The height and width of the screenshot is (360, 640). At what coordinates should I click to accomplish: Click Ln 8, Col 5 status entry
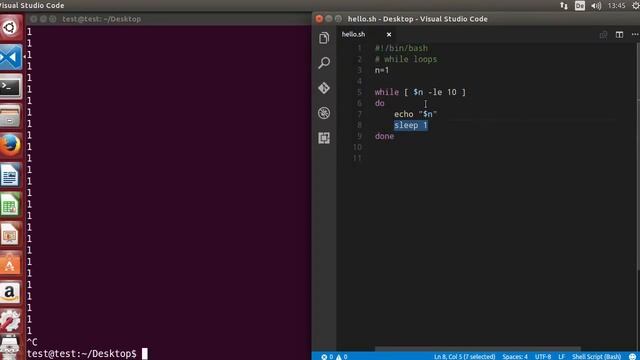[464, 357]
